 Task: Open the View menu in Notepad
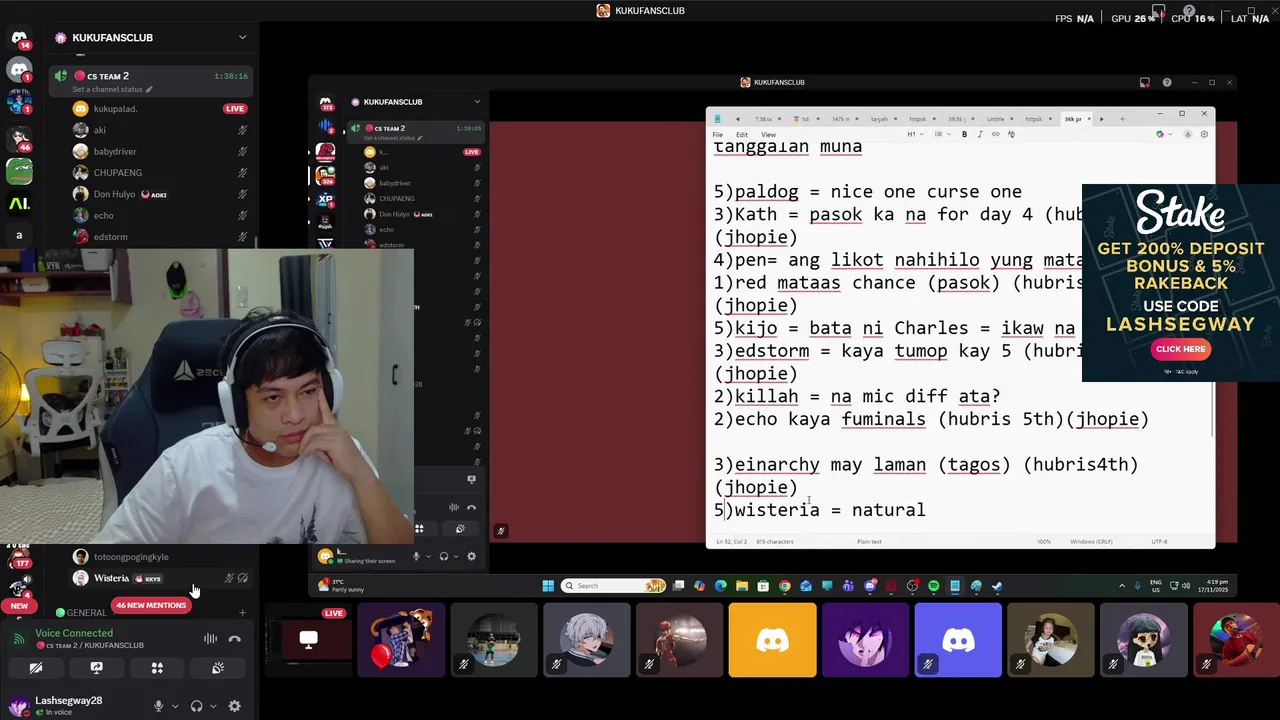768,134
